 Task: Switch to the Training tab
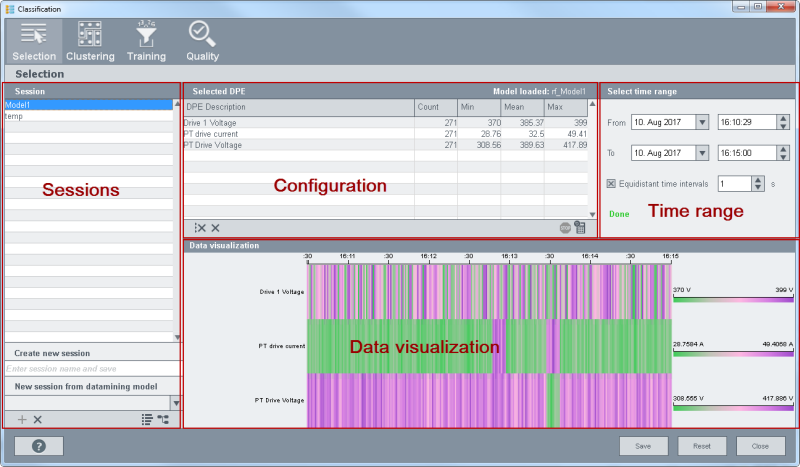[x=146, y=41]
